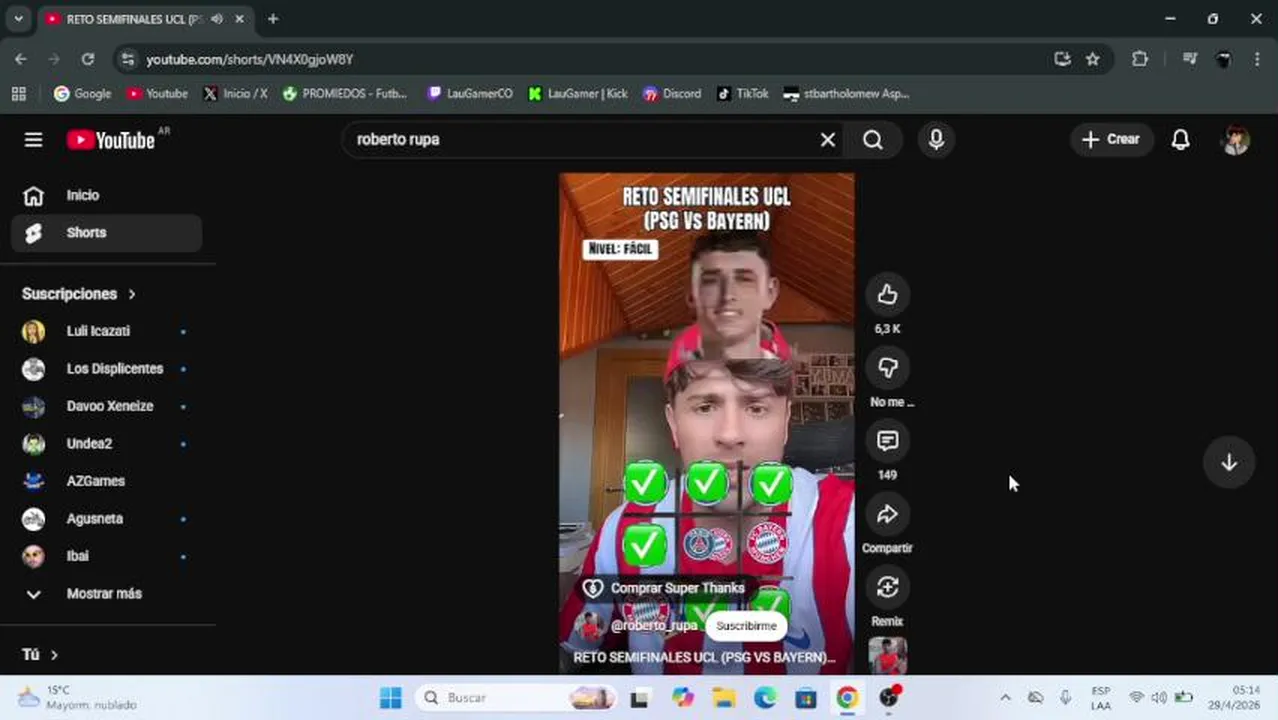Open a new browser tab
This screenshot has width=1278, height=720.
click(273, 19)
